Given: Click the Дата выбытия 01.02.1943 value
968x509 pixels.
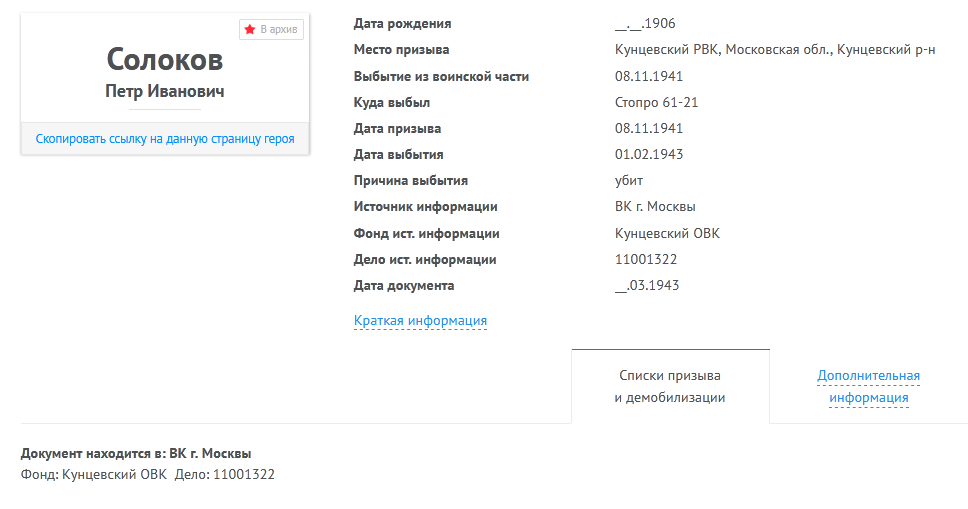Looking at the screenshot, I should click(x=649, y=154).
